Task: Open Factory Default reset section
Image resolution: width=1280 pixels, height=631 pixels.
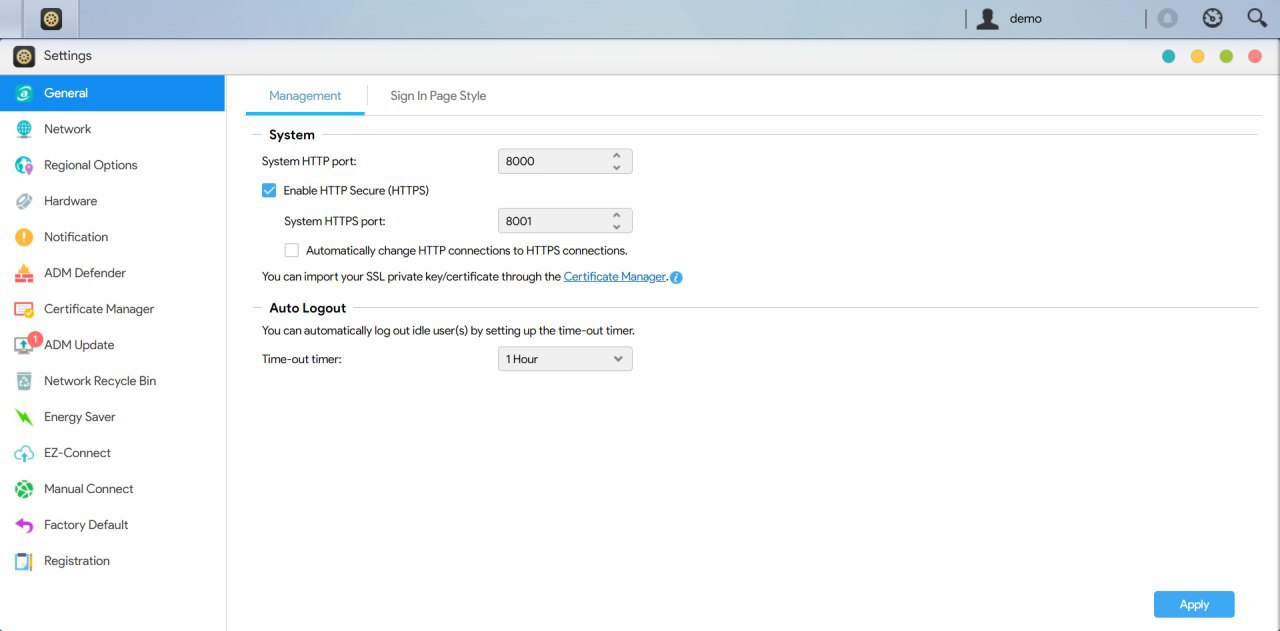Action: pyautogui.click(x=85, y=525)
